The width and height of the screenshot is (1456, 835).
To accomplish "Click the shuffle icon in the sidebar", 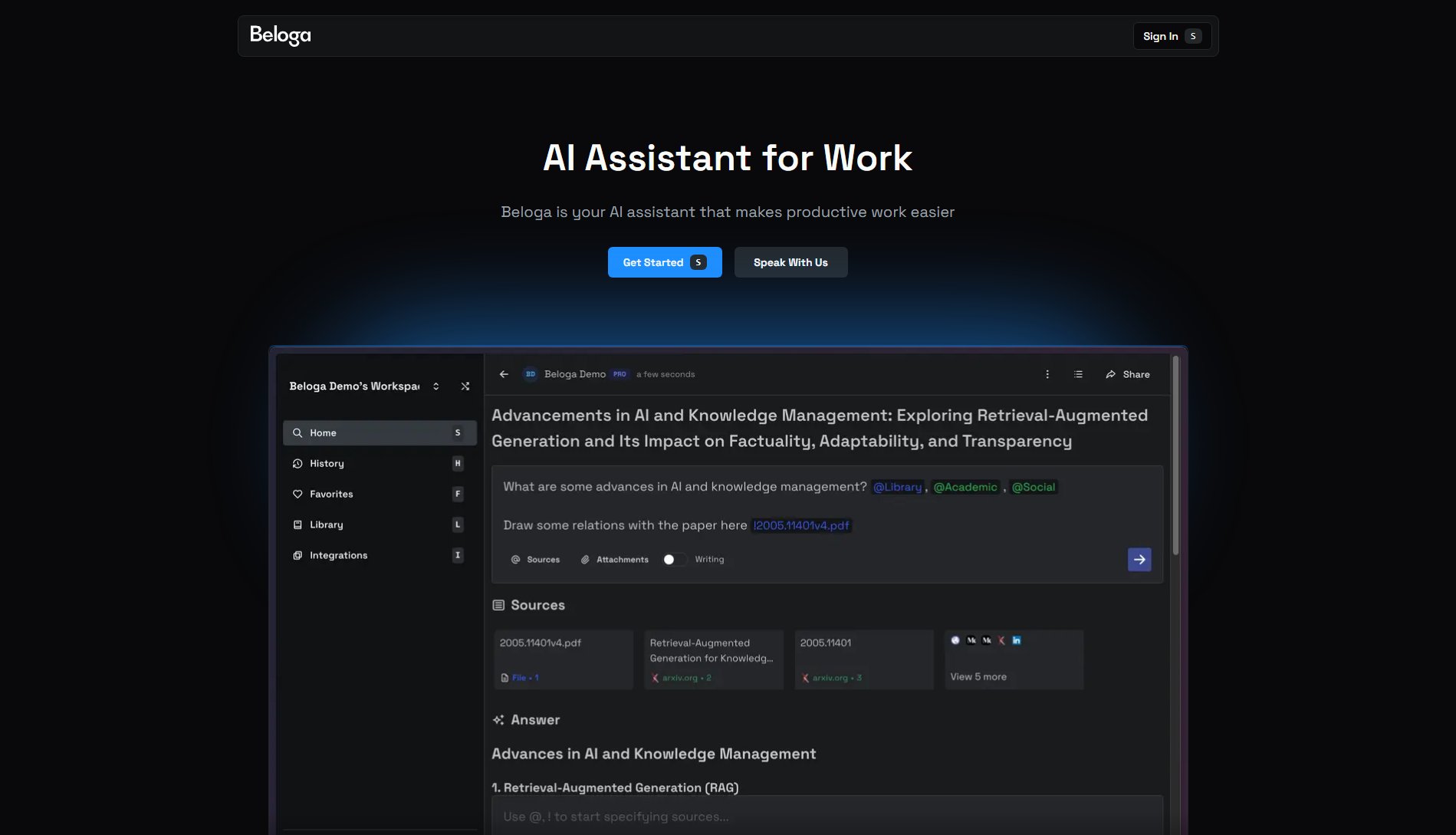I will coord(465,386).
